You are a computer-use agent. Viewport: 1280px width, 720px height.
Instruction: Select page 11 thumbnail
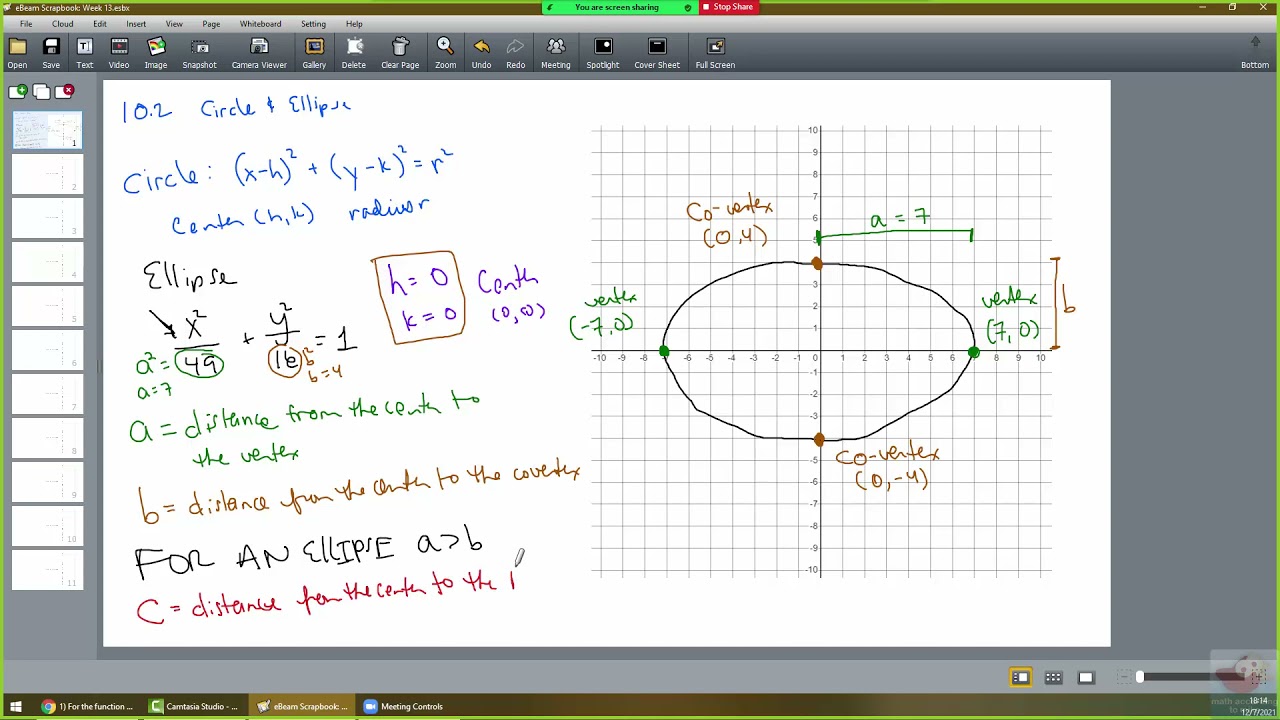(47, 570)
